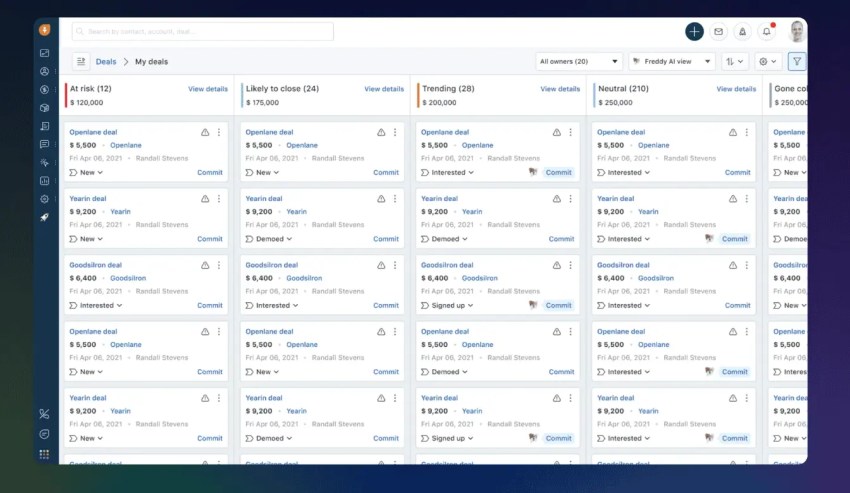This screenshot has height=493, width=850.
Task: Click the list view icon beside the Deals breadcrumb
Action: (81, 61)
